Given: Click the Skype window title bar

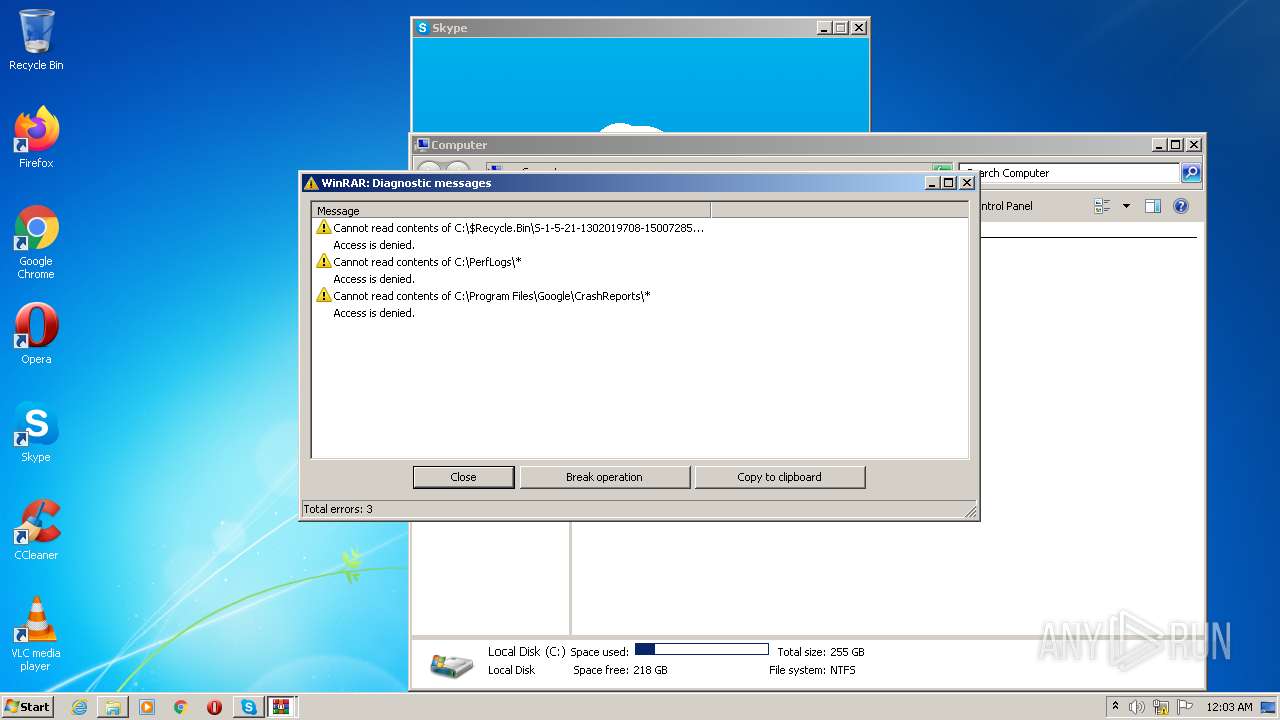Looking at the screenshot, I should pos(640,28).
